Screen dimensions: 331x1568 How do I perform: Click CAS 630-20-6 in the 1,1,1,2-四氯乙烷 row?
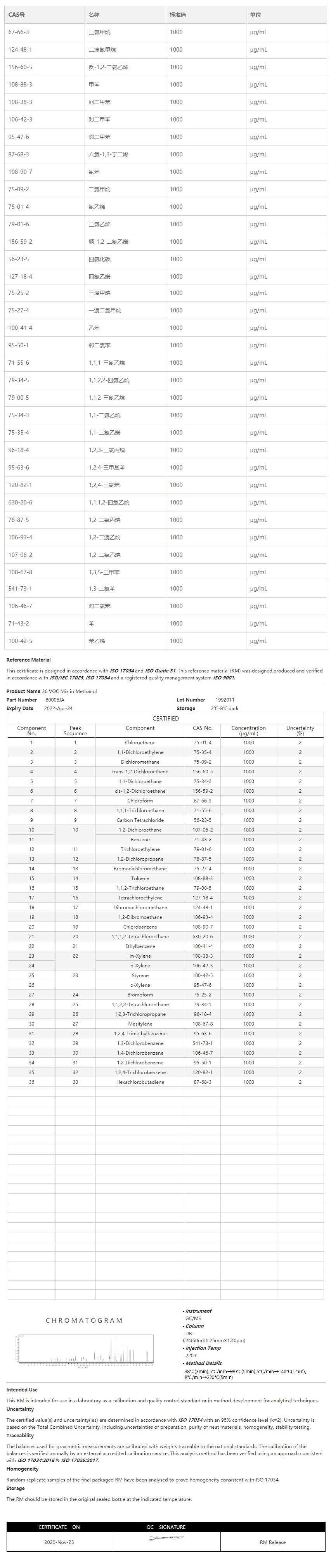point(20,502)
